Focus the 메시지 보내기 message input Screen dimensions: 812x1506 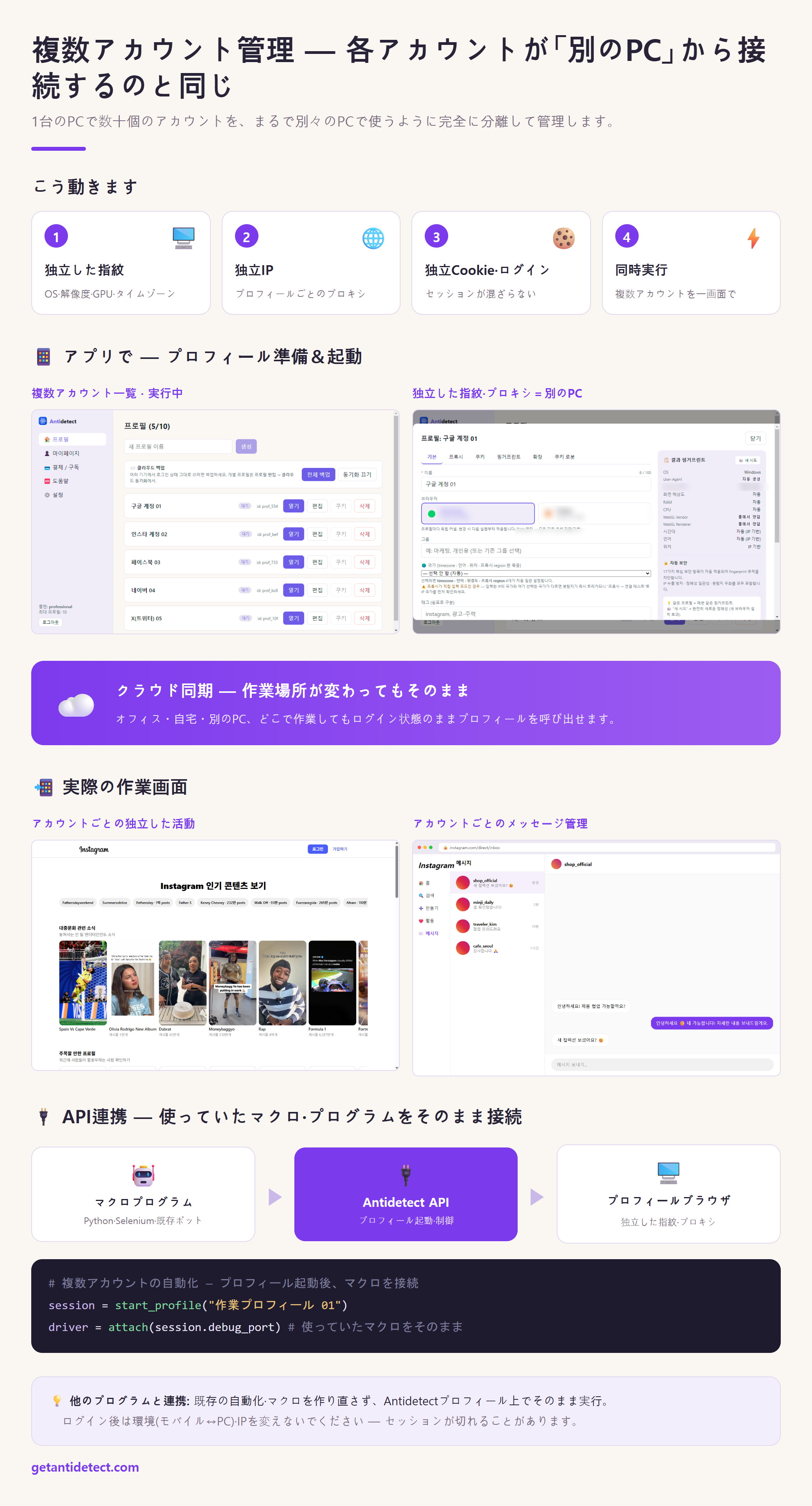(662, 1065)
